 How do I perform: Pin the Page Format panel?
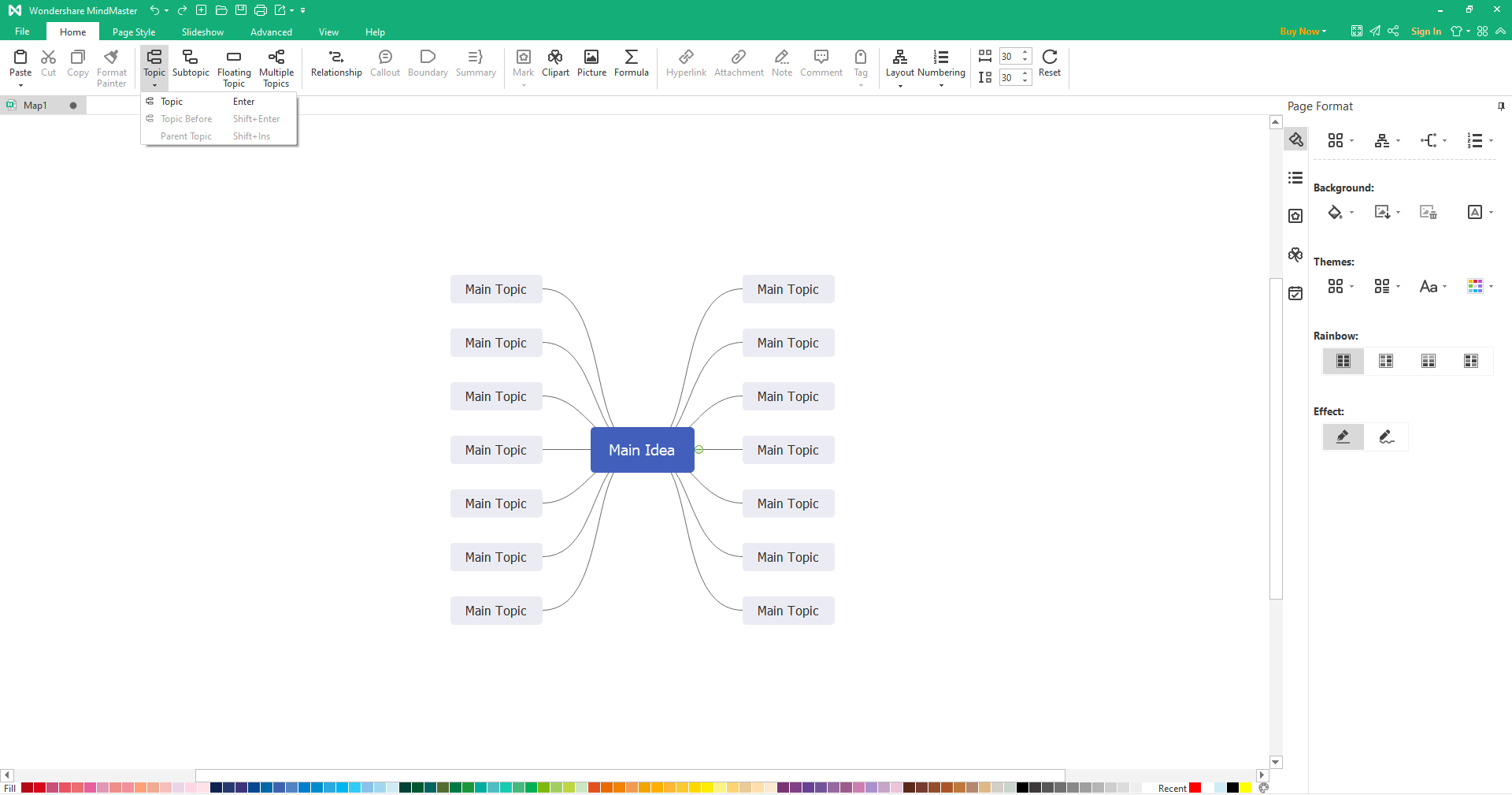tap(1501, 106)
